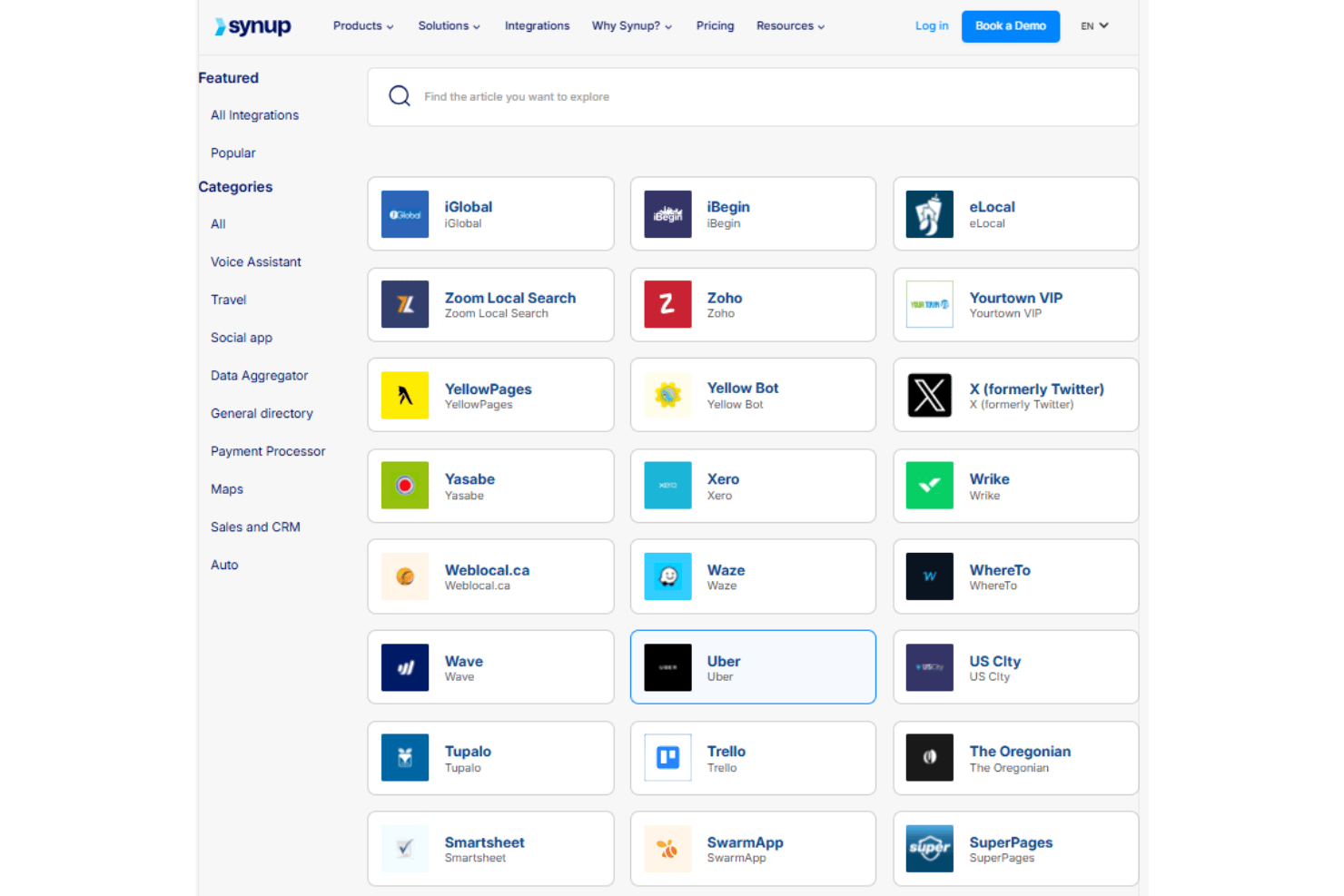The height and width of the screenshot is (896, 1344).
Task: Filter by Sales and CRM category
Action: click(255, 527)
